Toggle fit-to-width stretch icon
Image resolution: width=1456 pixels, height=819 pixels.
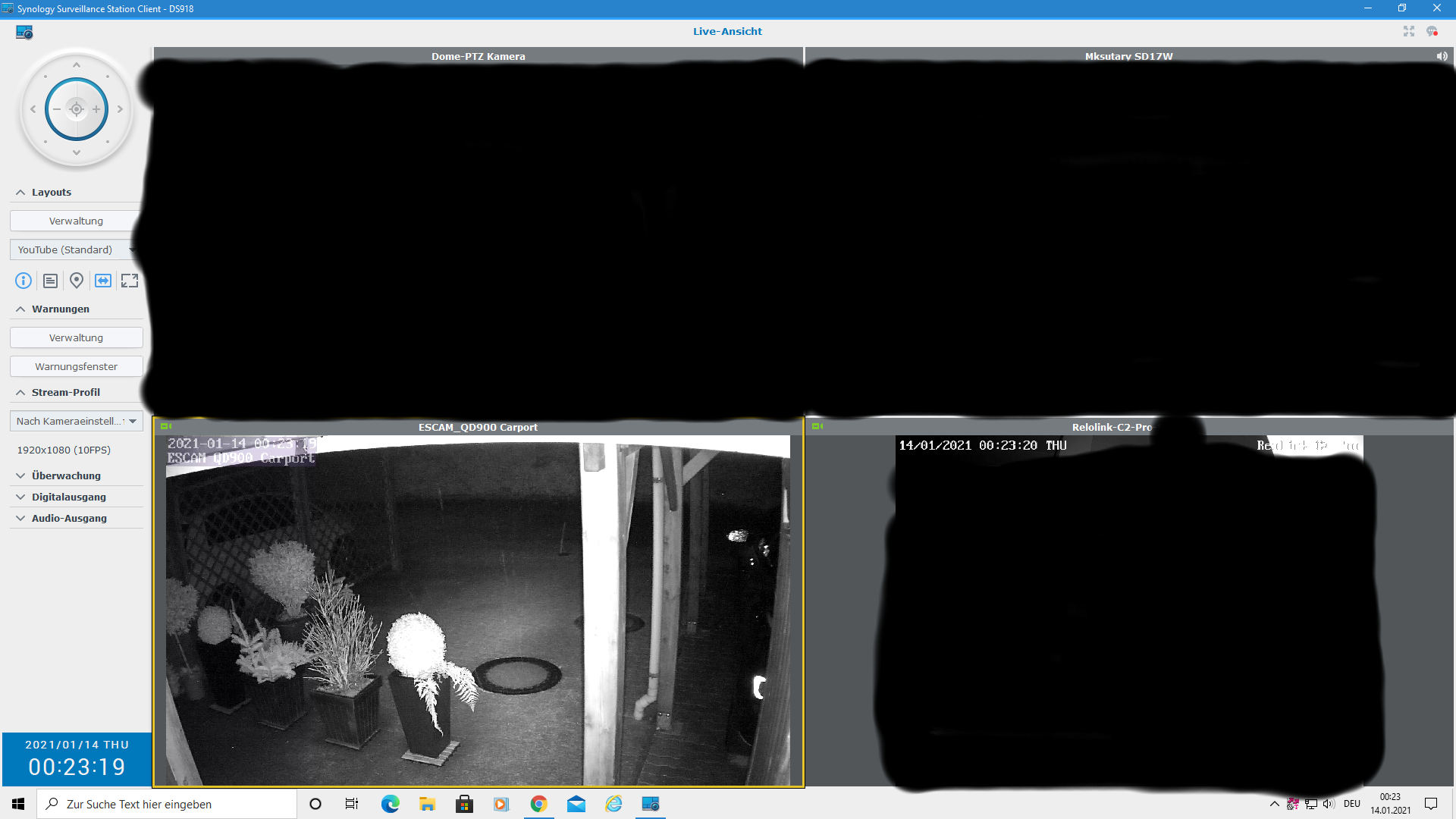103,281
